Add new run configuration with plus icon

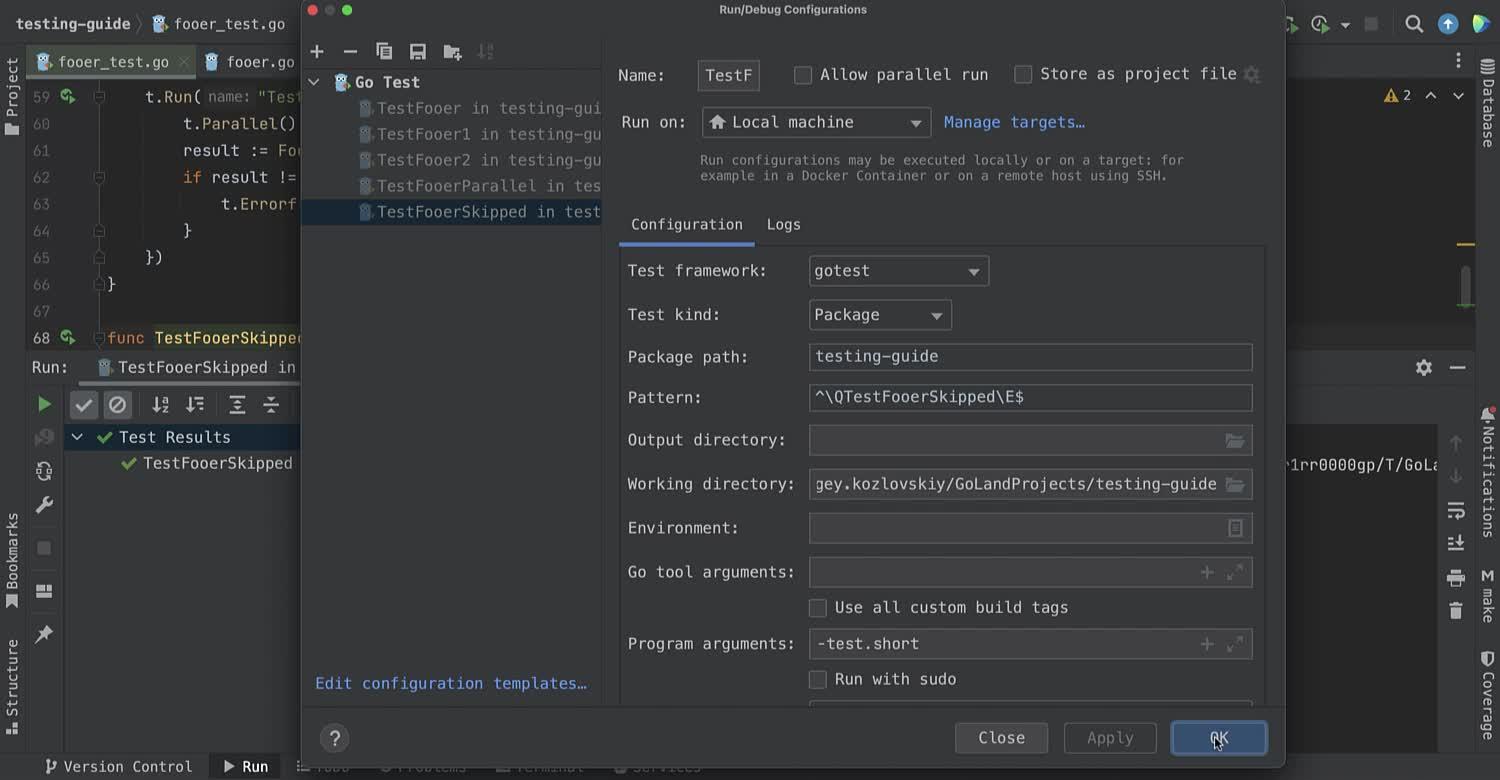317,52
